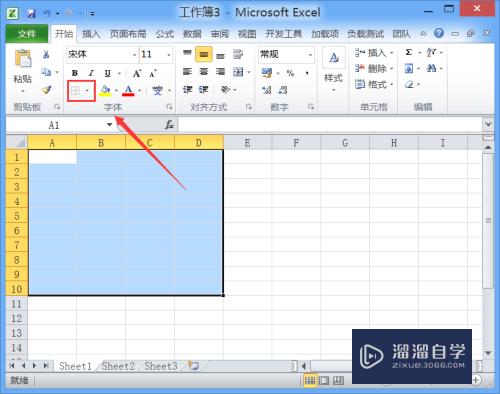500x394 pixels.
Task: Click Merge and Center icon
Action: (x=238, y=72)
